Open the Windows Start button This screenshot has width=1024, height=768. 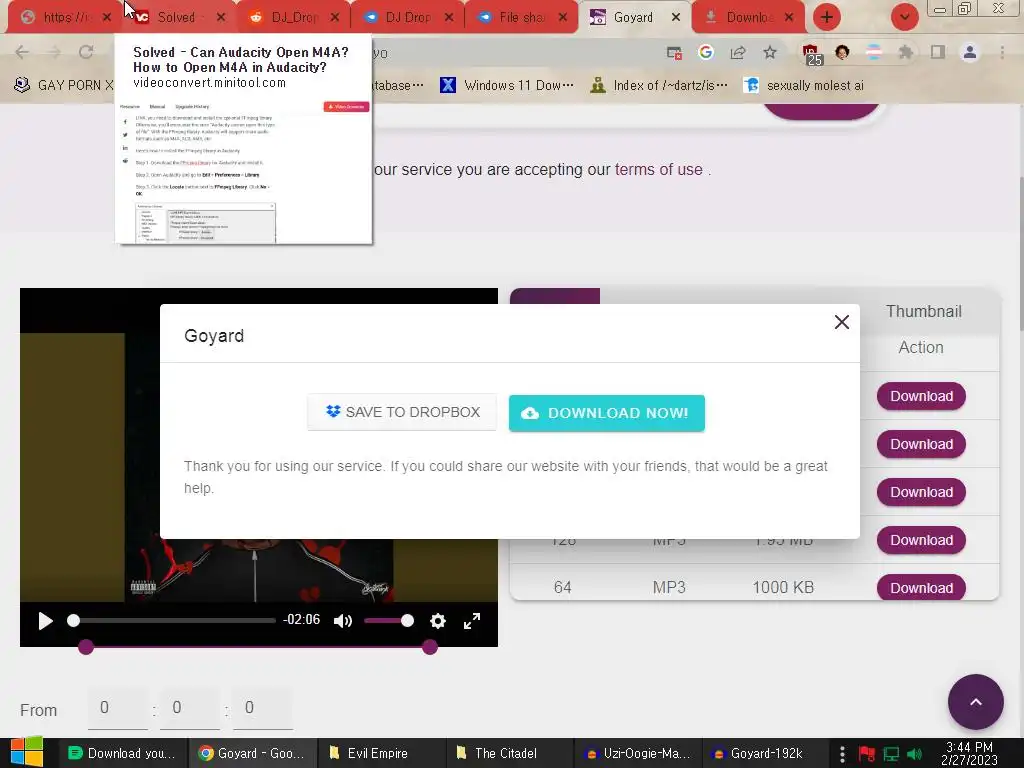coord(26,752)
